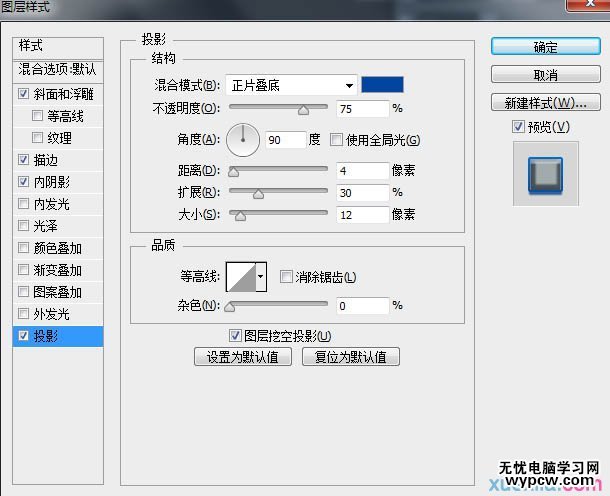Click the 大小 value field showing 12
The width and height of the screenshot is (610, 496).
pos(363,215)
